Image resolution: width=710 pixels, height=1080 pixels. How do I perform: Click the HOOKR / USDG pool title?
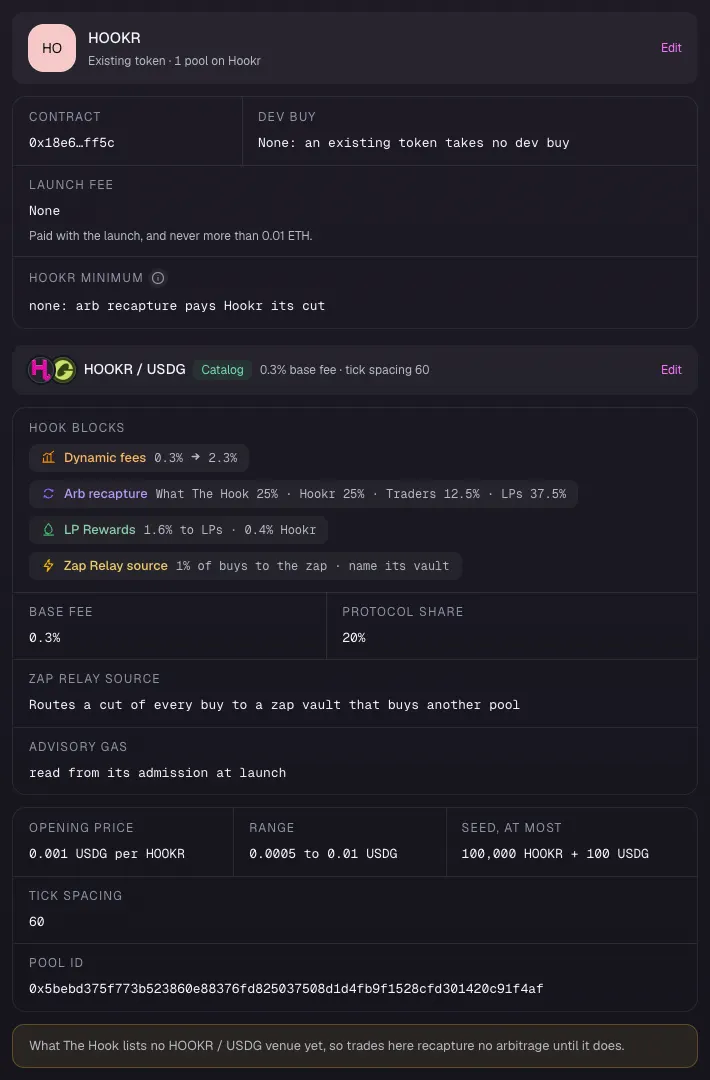pos(134,369)
